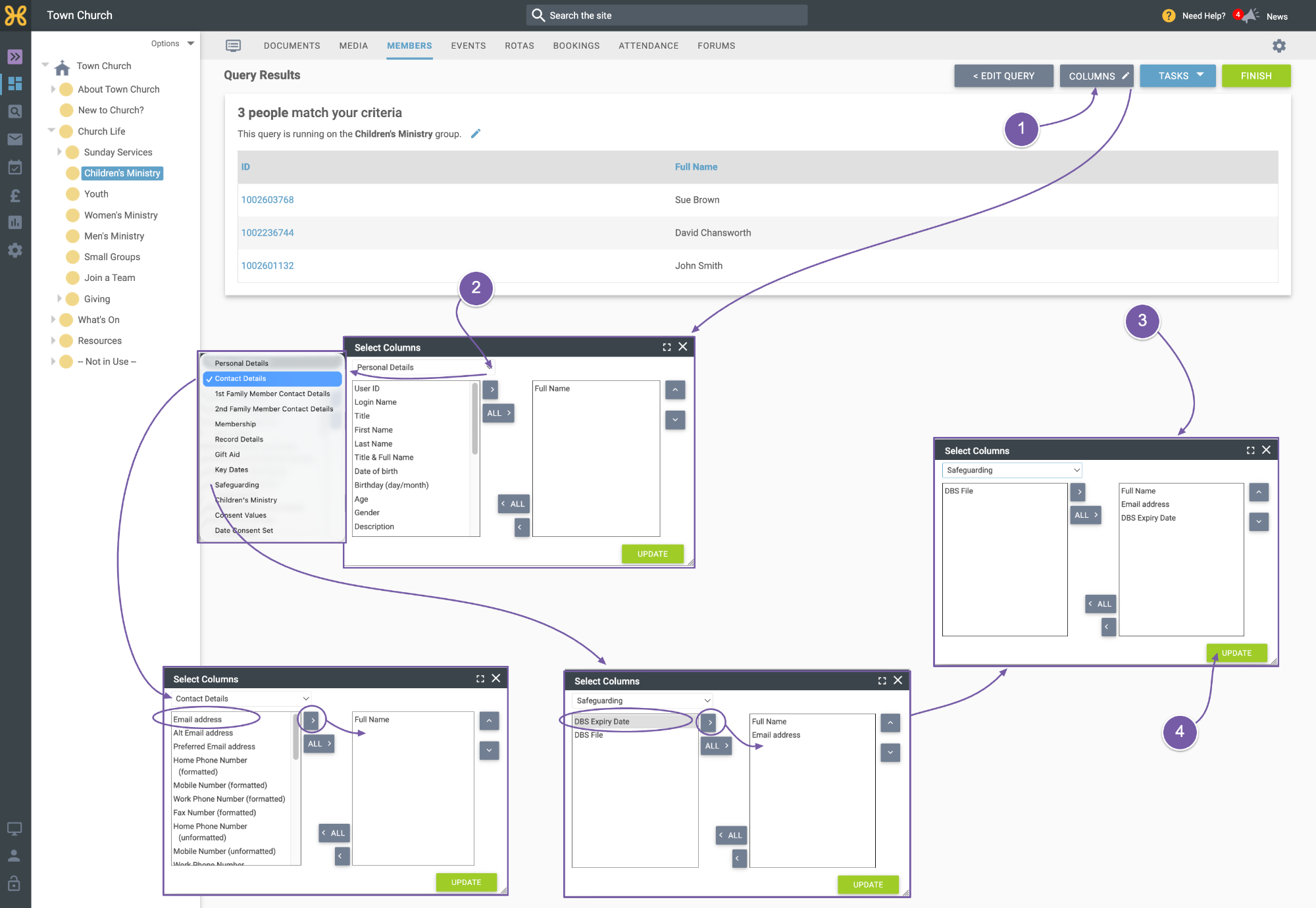This screenshot has height=908, width=1316.
Task: Remove single column arrow in Personal Details dialog
Action: [521, 527]
